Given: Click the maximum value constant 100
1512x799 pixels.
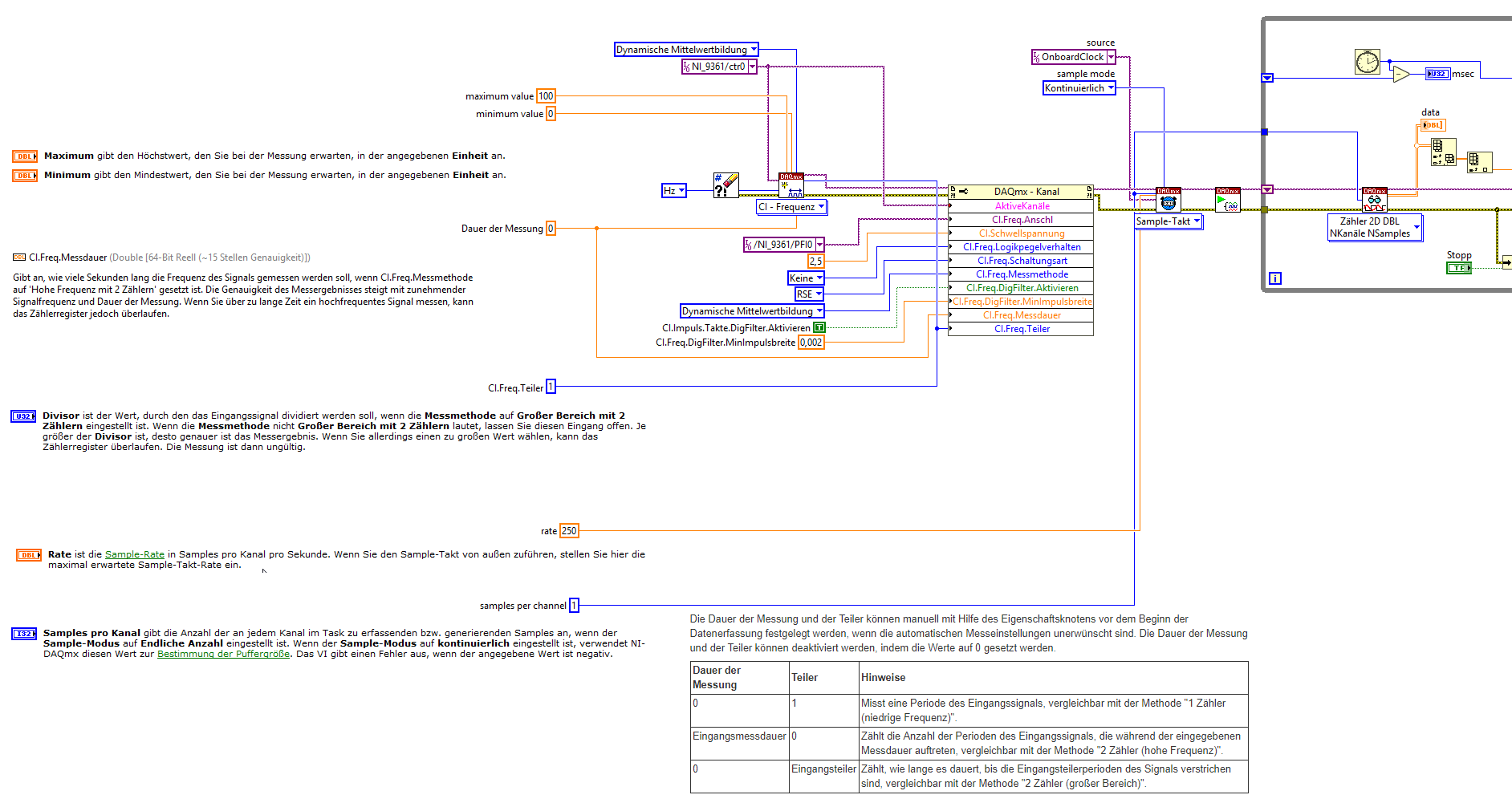Looking at the screenshot, I should point(546,96).
